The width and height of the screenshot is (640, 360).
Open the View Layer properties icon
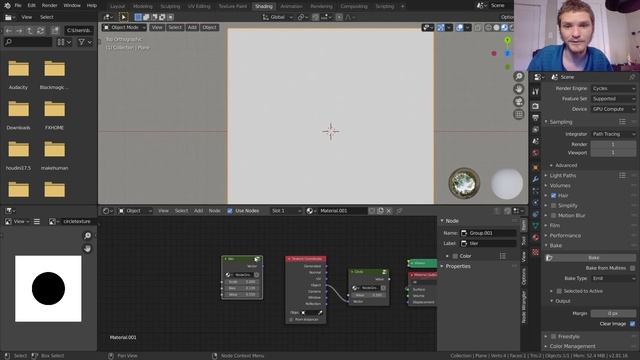(536, 130)
